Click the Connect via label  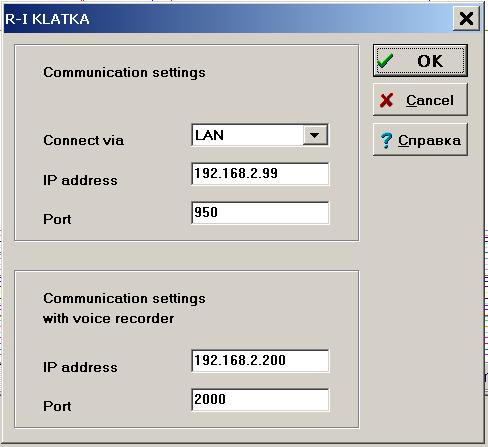pyautogui.click(x=83, y=140)
